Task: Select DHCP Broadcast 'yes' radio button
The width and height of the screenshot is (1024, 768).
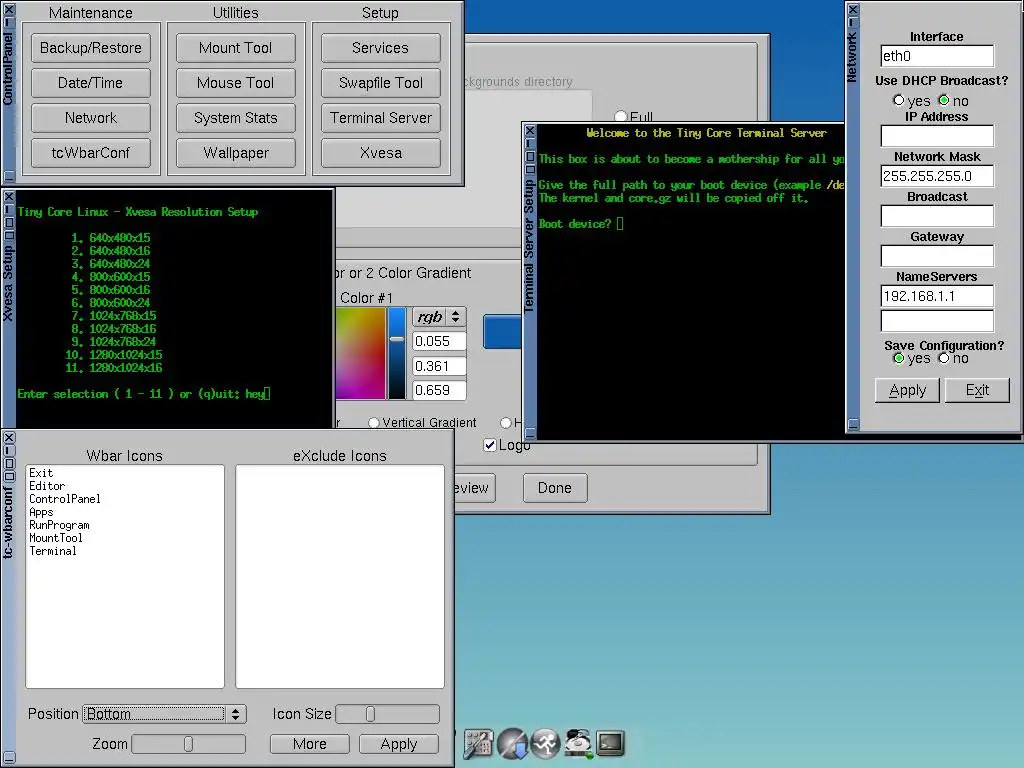Action: pyautogui.click(x=899, y=101)
